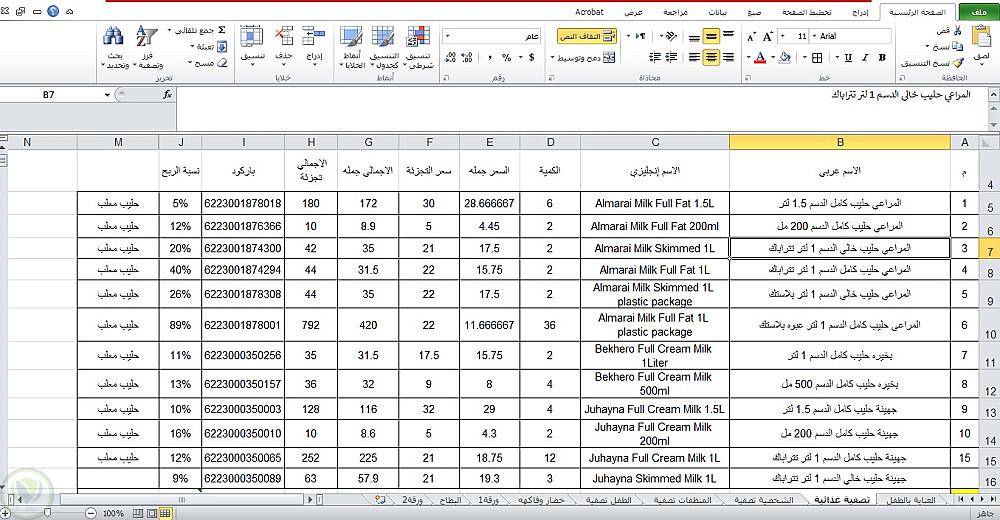Click the AutoSum sigma icon
Image resolution: width=1000 pixels, height=520 pixels.
[x=221, y=30]
